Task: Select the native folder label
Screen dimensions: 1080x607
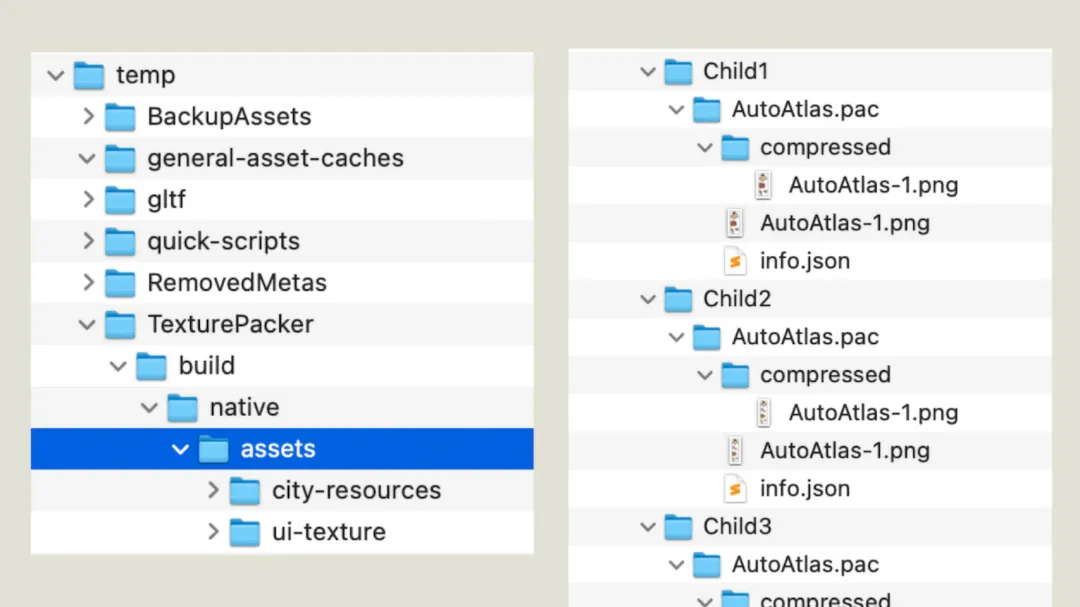Action: 244,407
